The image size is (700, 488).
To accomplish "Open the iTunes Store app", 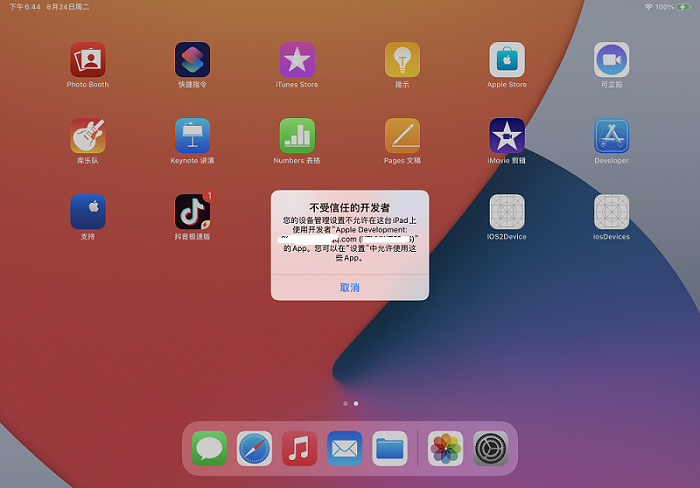I will 297,60.
